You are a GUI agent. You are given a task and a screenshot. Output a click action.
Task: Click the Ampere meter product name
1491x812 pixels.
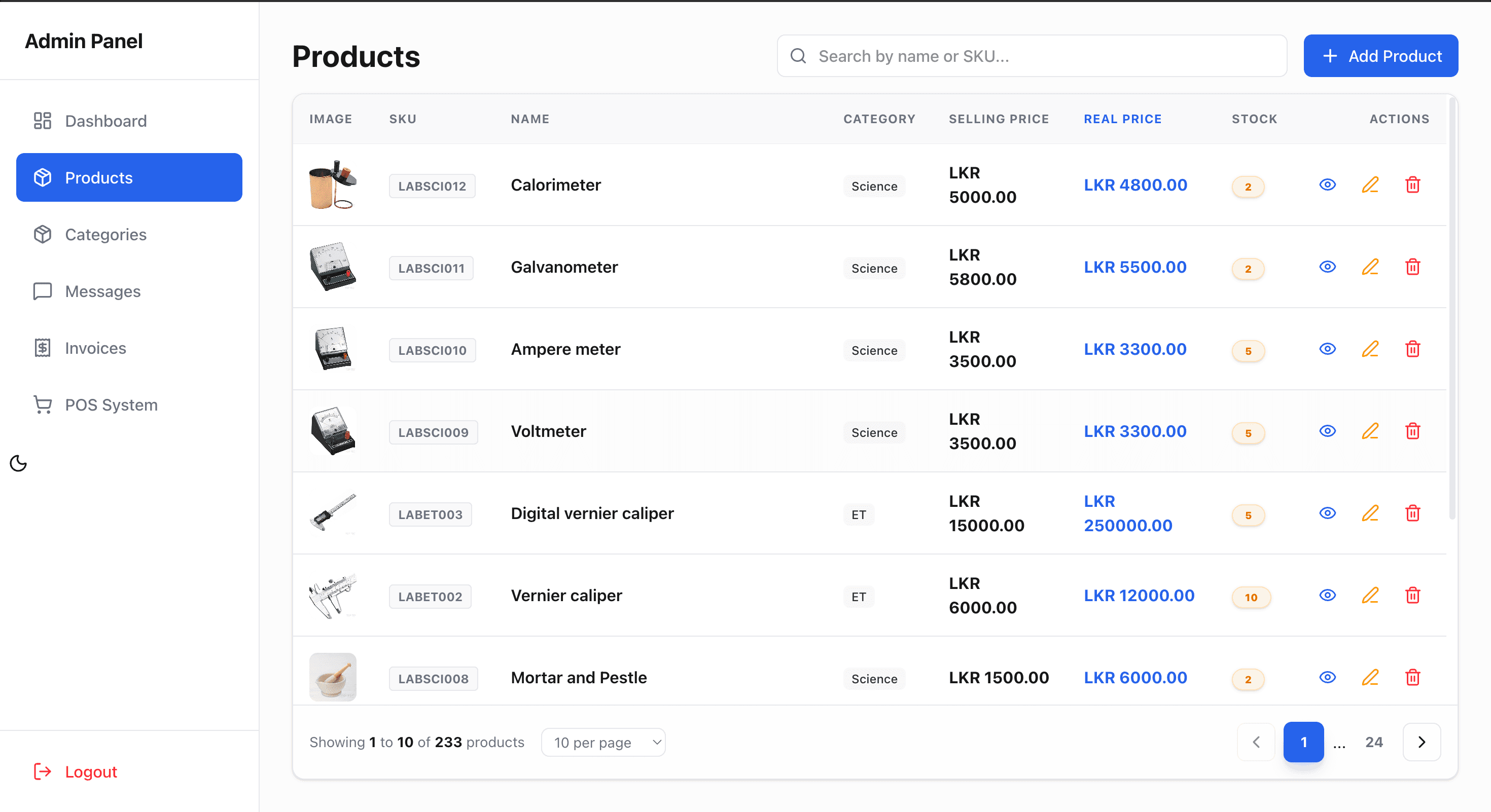[x=565, y=349]
